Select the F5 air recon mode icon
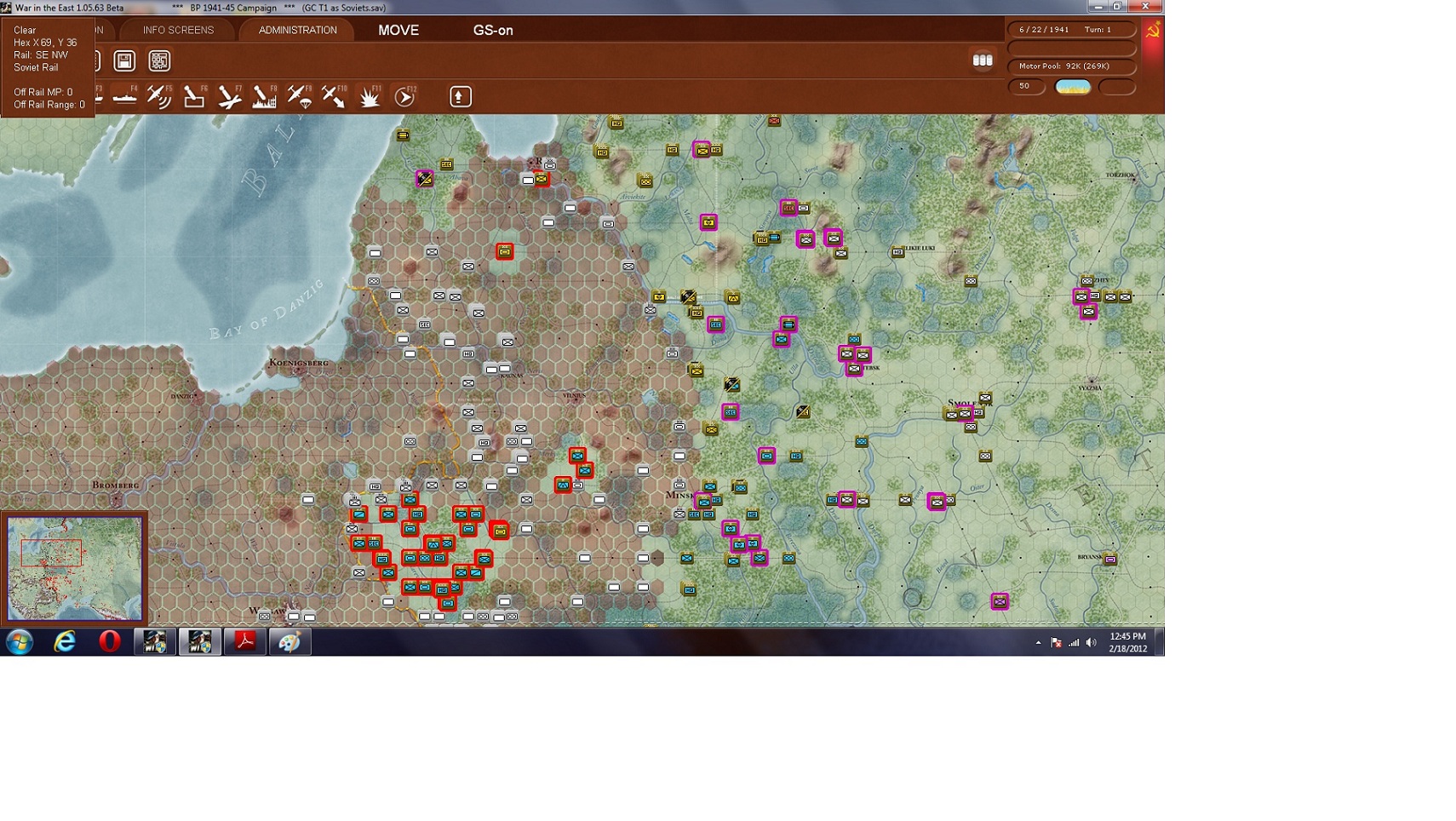 [159, 96]
